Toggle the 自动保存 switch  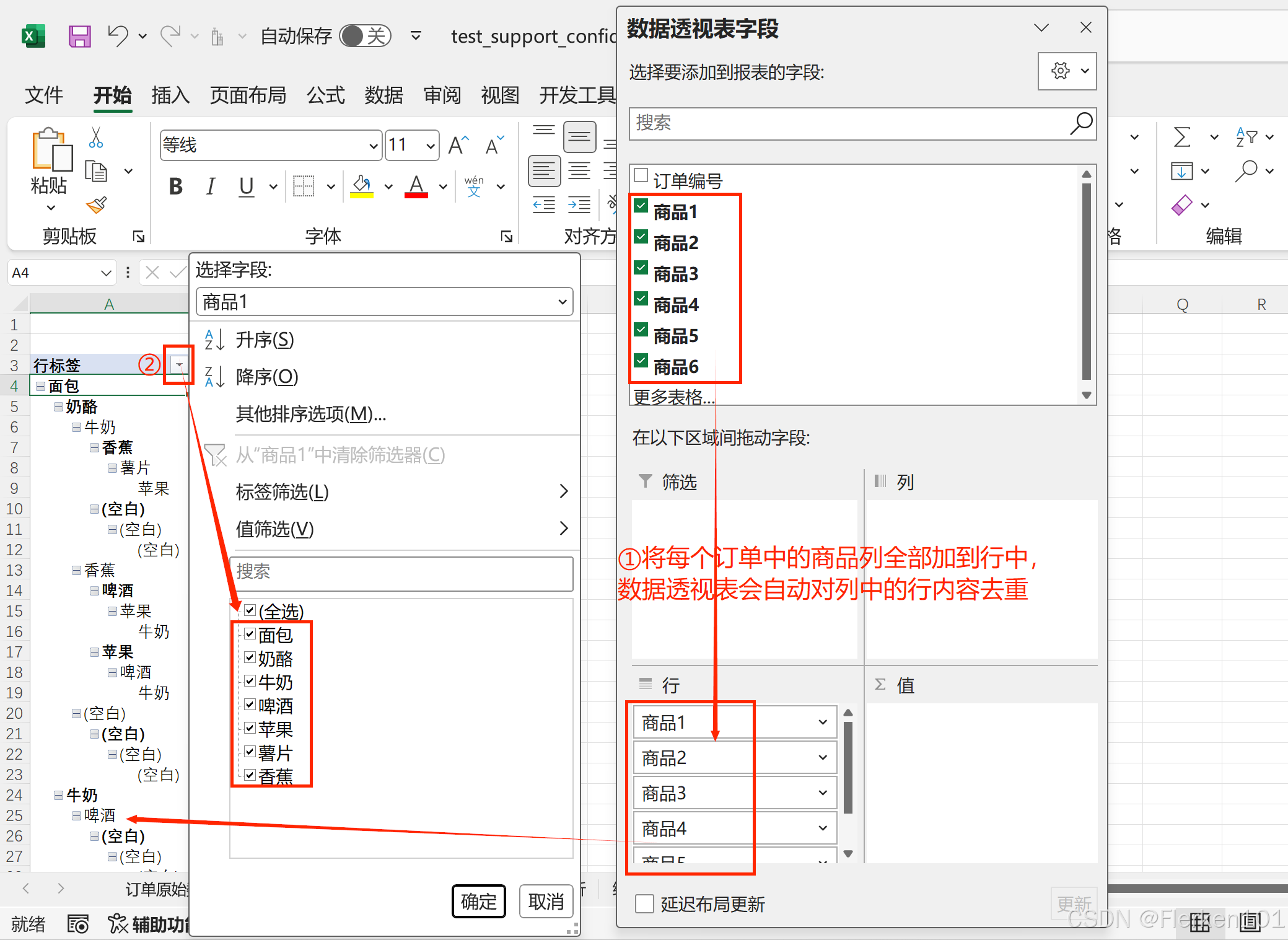(366, 36)
